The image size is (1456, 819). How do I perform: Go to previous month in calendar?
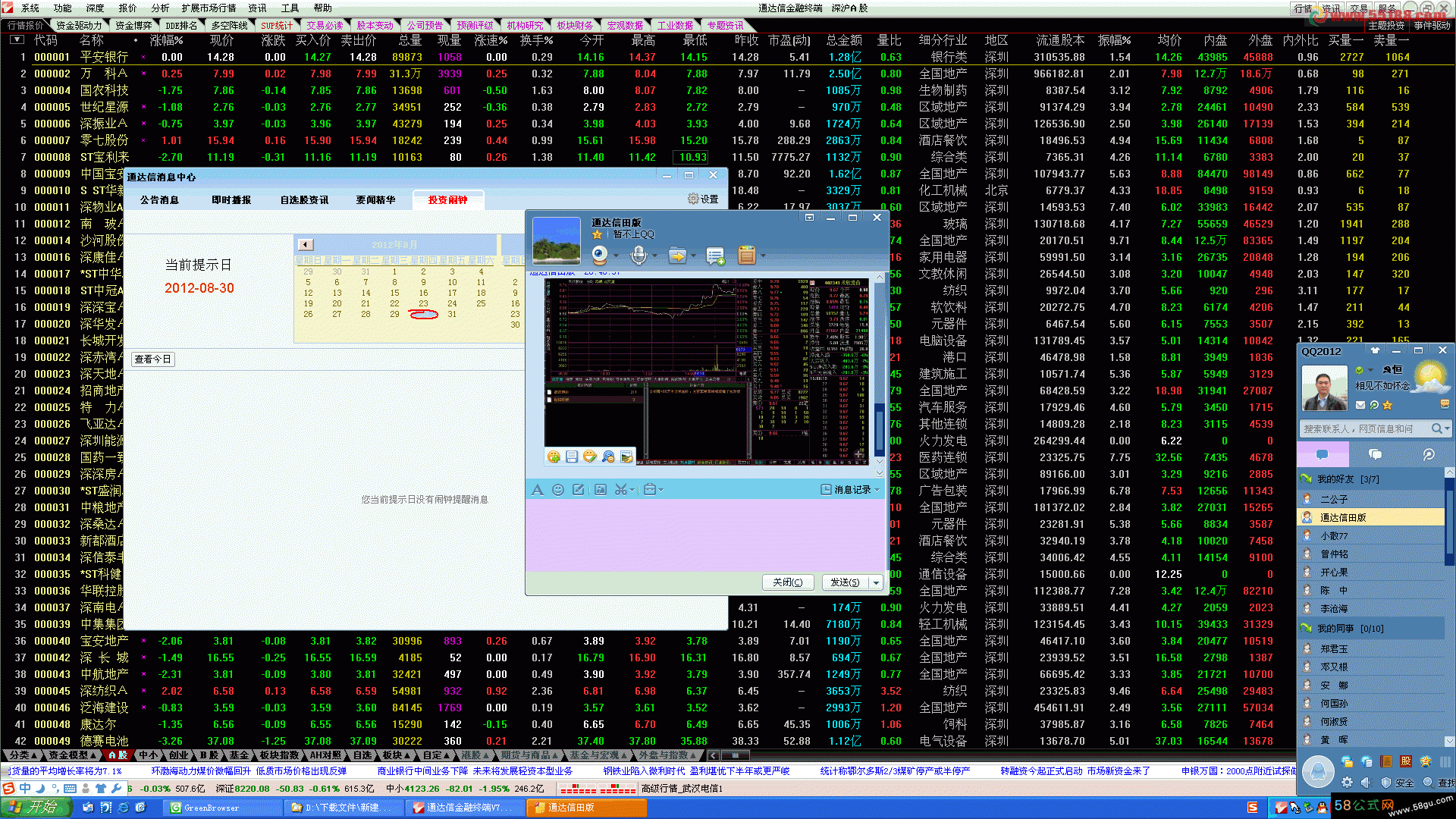(x=305, y=245)
